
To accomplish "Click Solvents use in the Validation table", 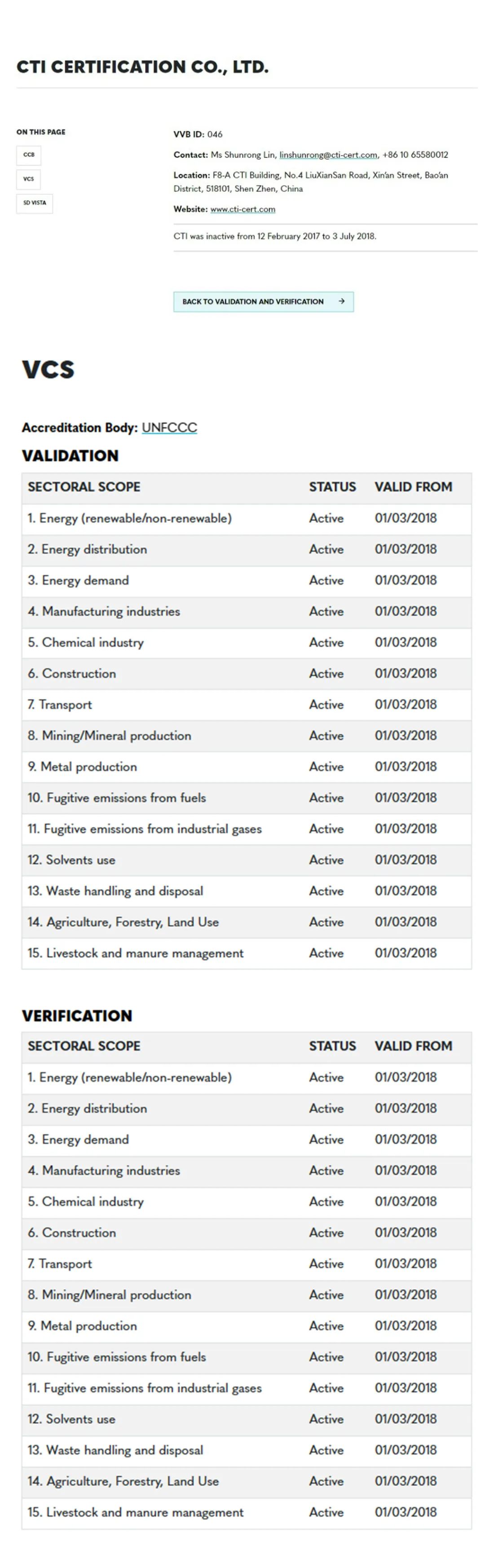I will (71, 860).
